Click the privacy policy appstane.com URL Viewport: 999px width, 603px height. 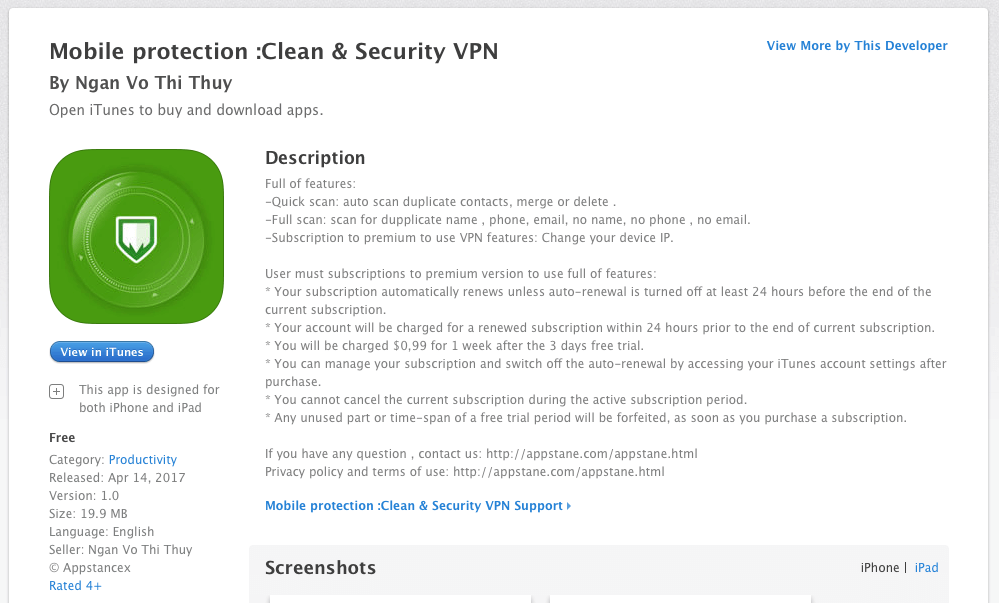[559, 472]
